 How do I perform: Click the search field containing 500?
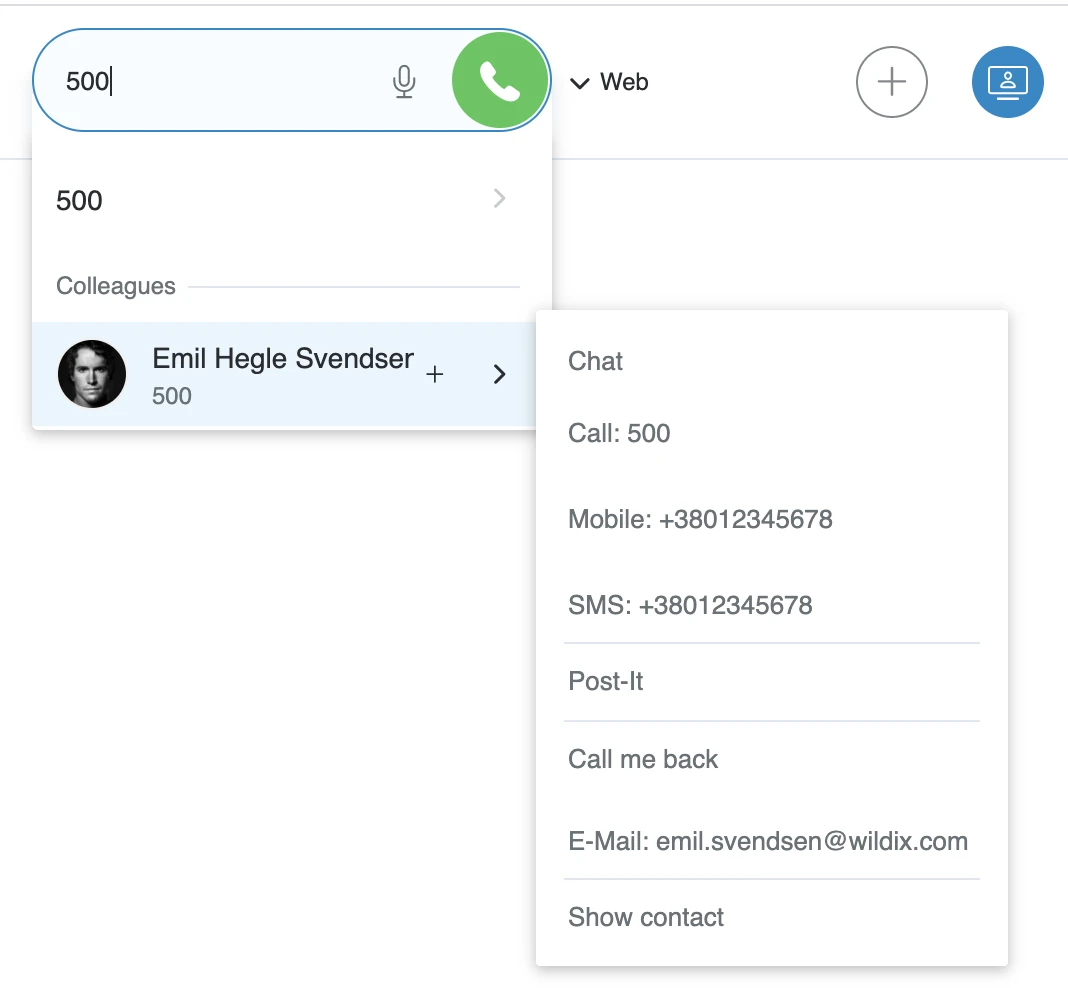click(x=220, y=81)
